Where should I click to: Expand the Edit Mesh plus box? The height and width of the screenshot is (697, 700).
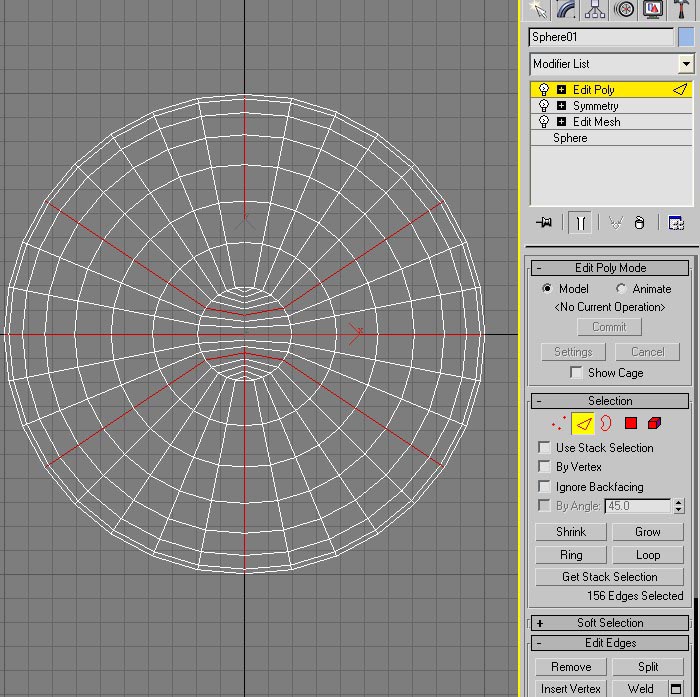coord(561,122)
